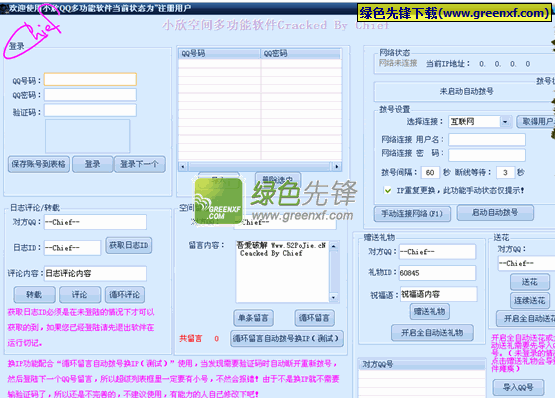555x398 pixels.
Task: Click 网络未连接 status text
Action: point(398,63)
